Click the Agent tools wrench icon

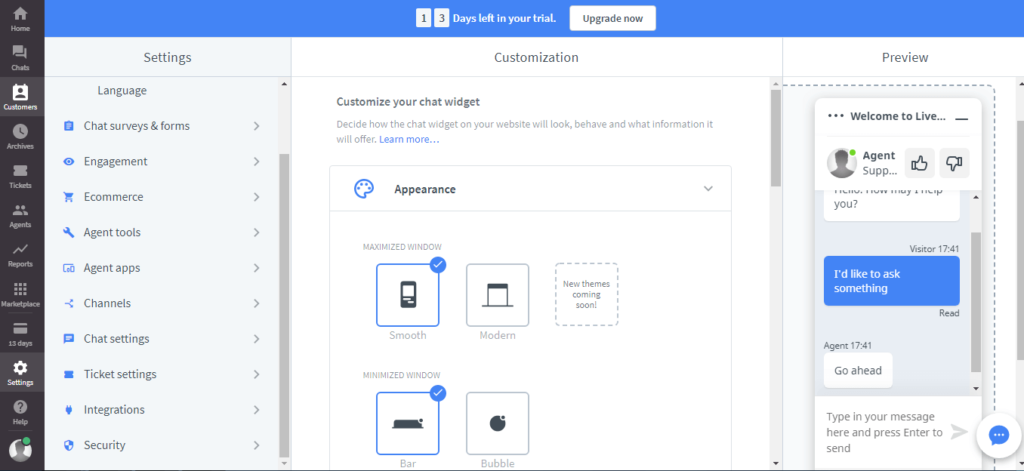coord(69,232)
